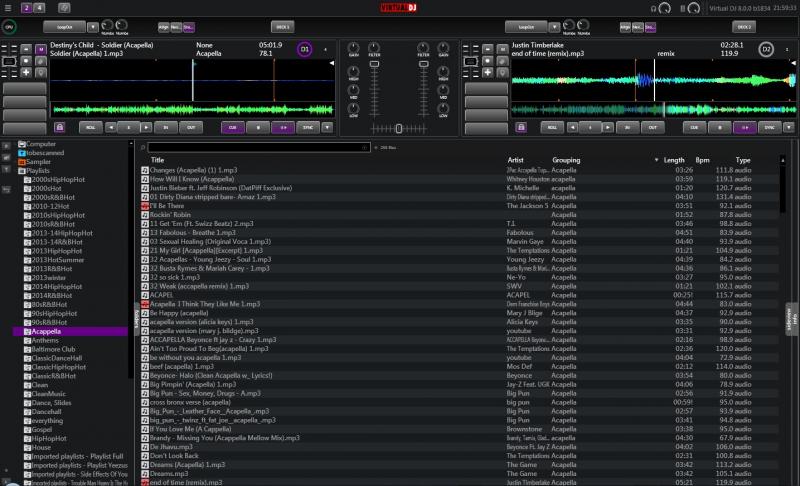Switch to 2-deck layout

pos(27,8)
